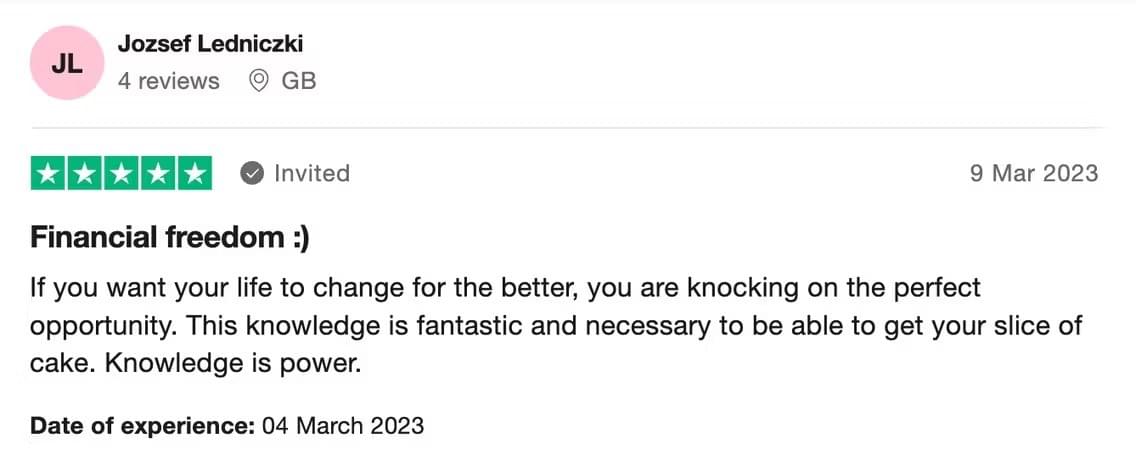Click the review body paragraph

(x=556, y=325)
